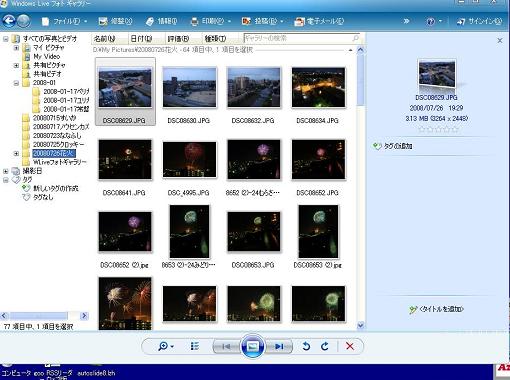This screenshot has width=510, height=380.
Task: Select My Video in the folder tree
Action: coord(46,56)
